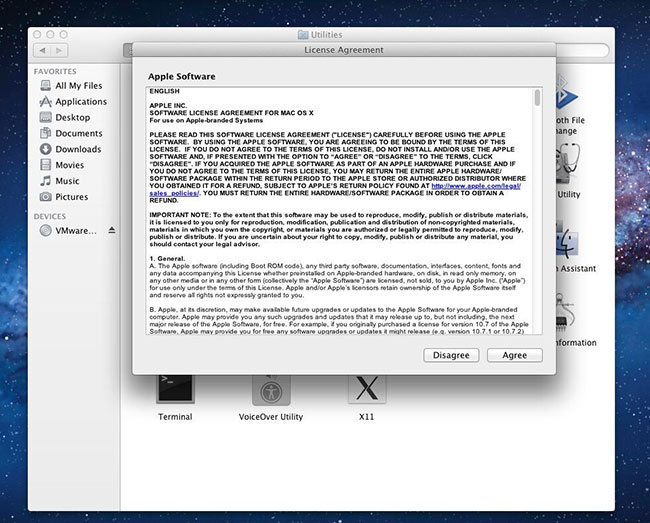Eject the VMware device
Viewport: 650px width, 523px height.
pyautogui.click(x=112, y=230)
